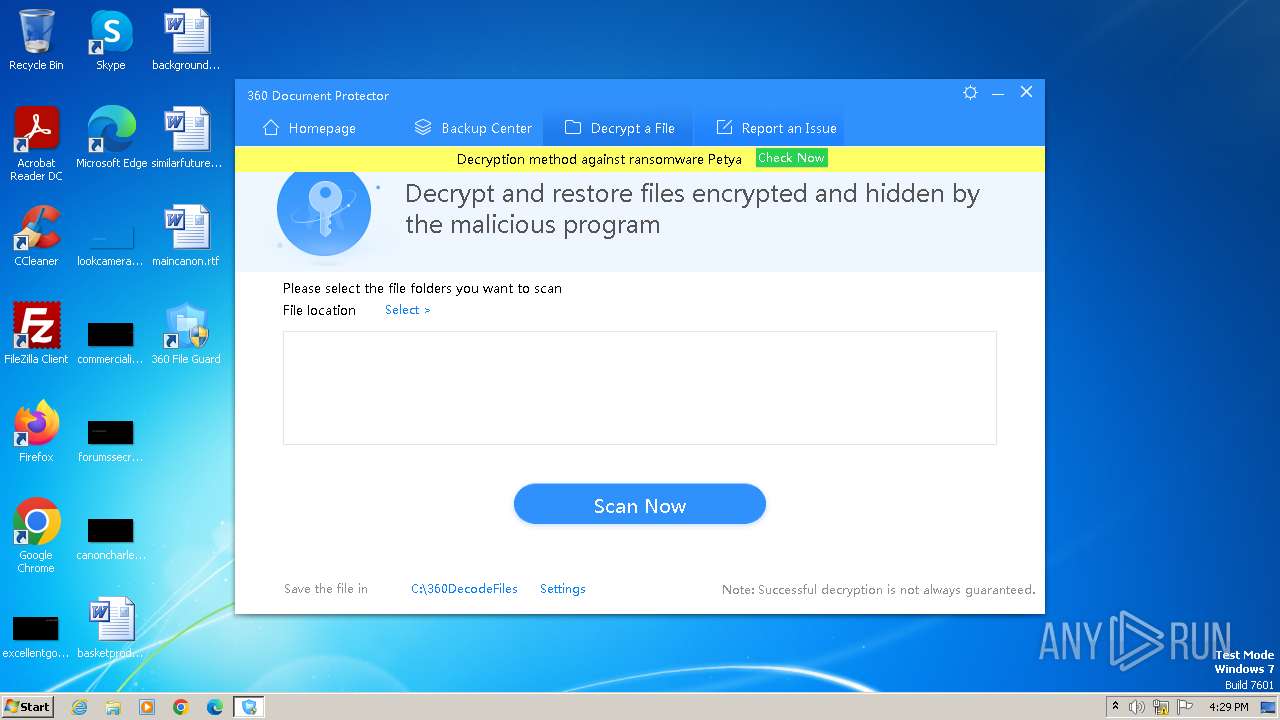Viewport: 1280px width, 720px height.
Task: Launch CCleaner desktop shortcut
Action: tap(36, 237)
